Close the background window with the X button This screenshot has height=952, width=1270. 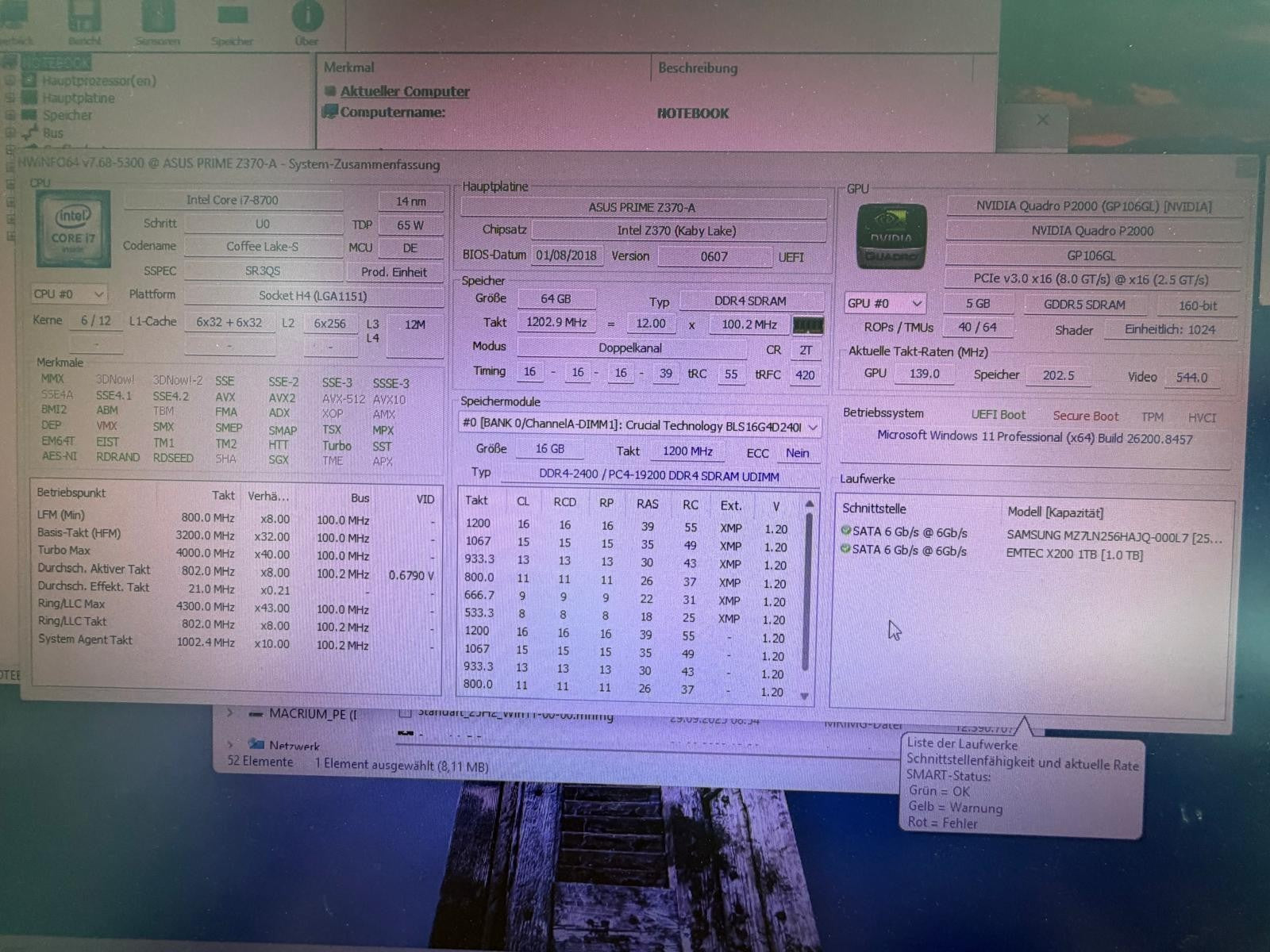point(1043,120)
